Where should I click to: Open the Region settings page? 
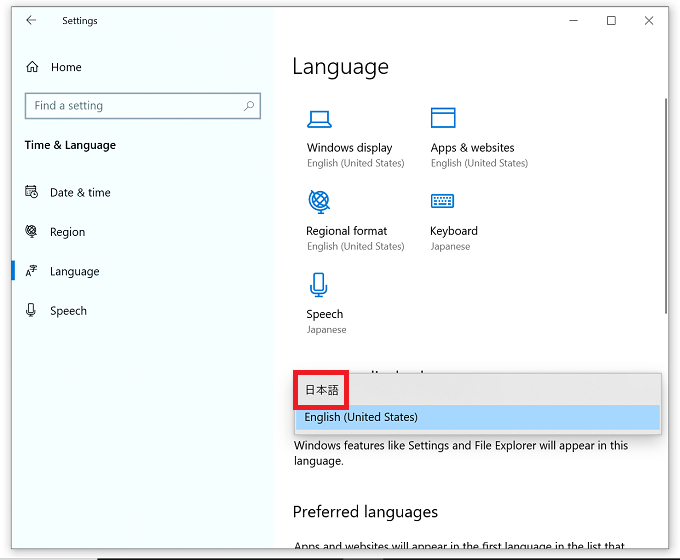coord(68,232)
